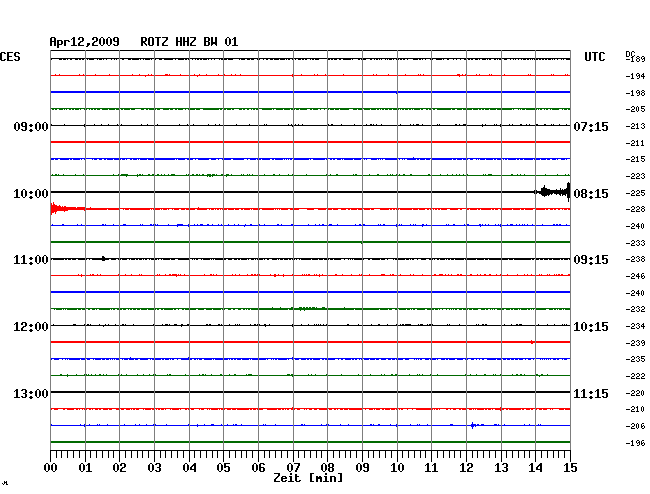Click the Zeit [min] axis title
This screenshot has width=650, height=494.
click(308, 478)
